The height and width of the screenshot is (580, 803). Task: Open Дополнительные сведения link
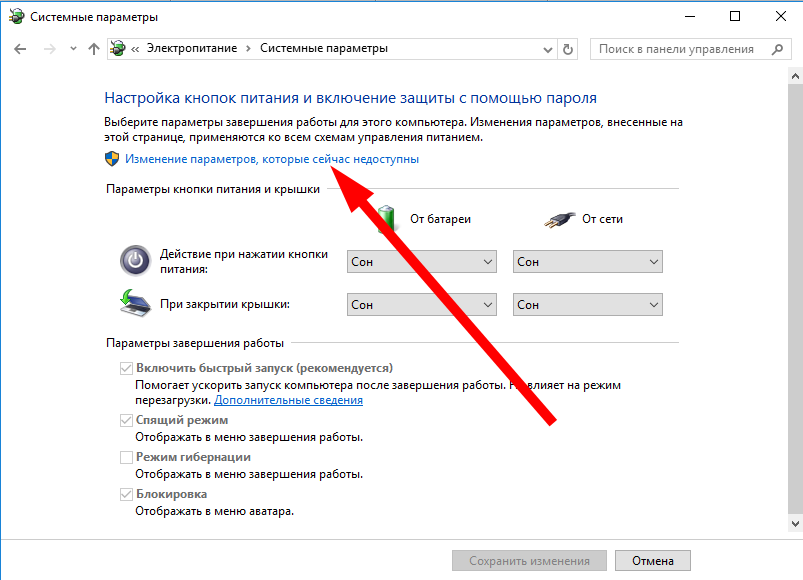coord(288,400)
